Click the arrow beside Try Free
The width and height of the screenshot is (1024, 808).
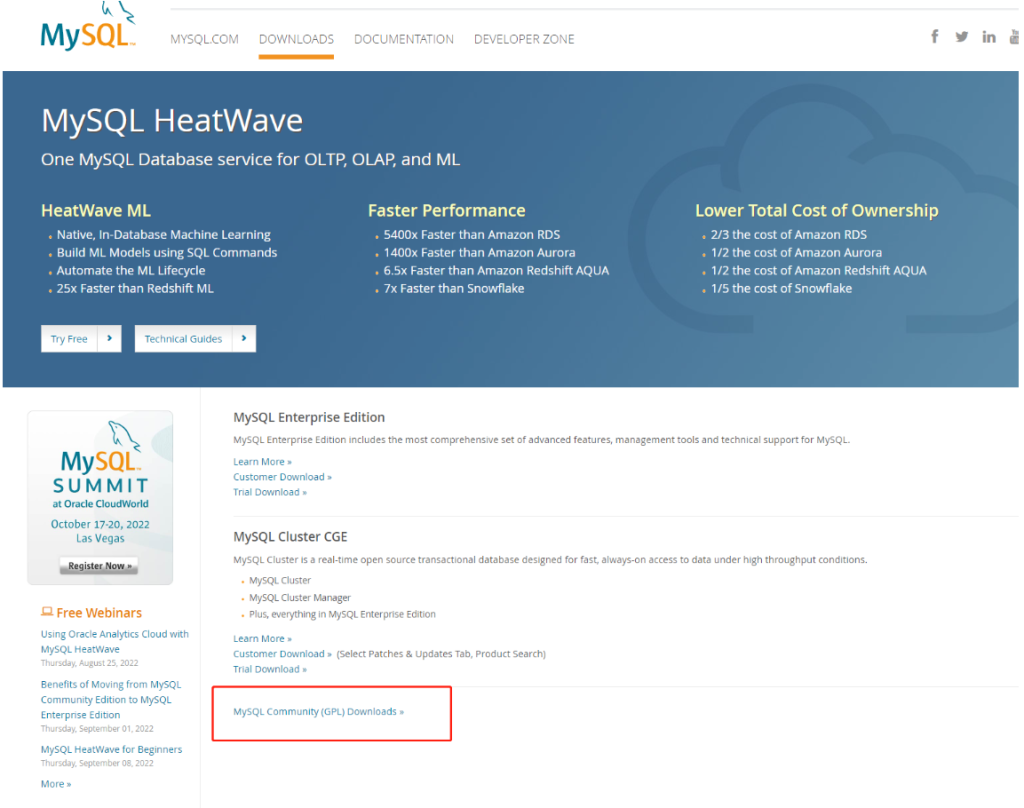point(110,338)
